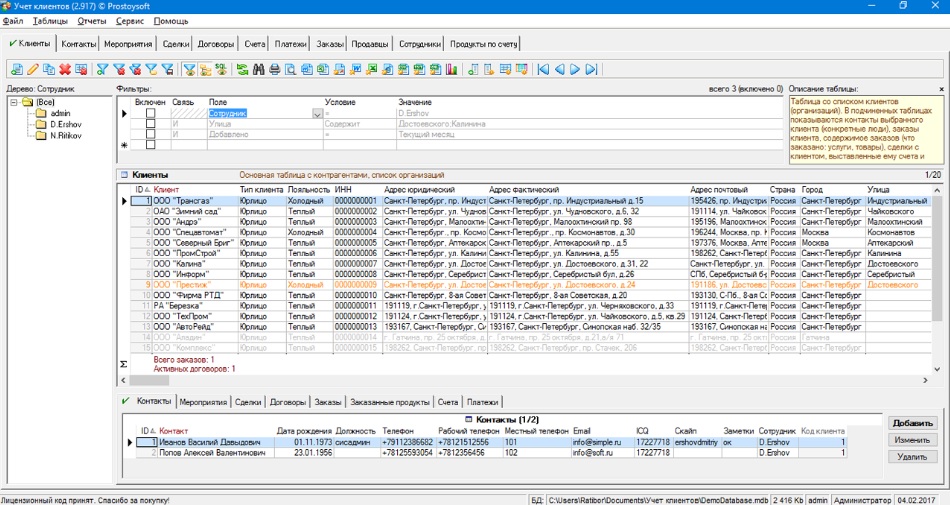Collapse the (Все) tree node
This screenshot has height=505, width=950.
[x=13, y=102]
